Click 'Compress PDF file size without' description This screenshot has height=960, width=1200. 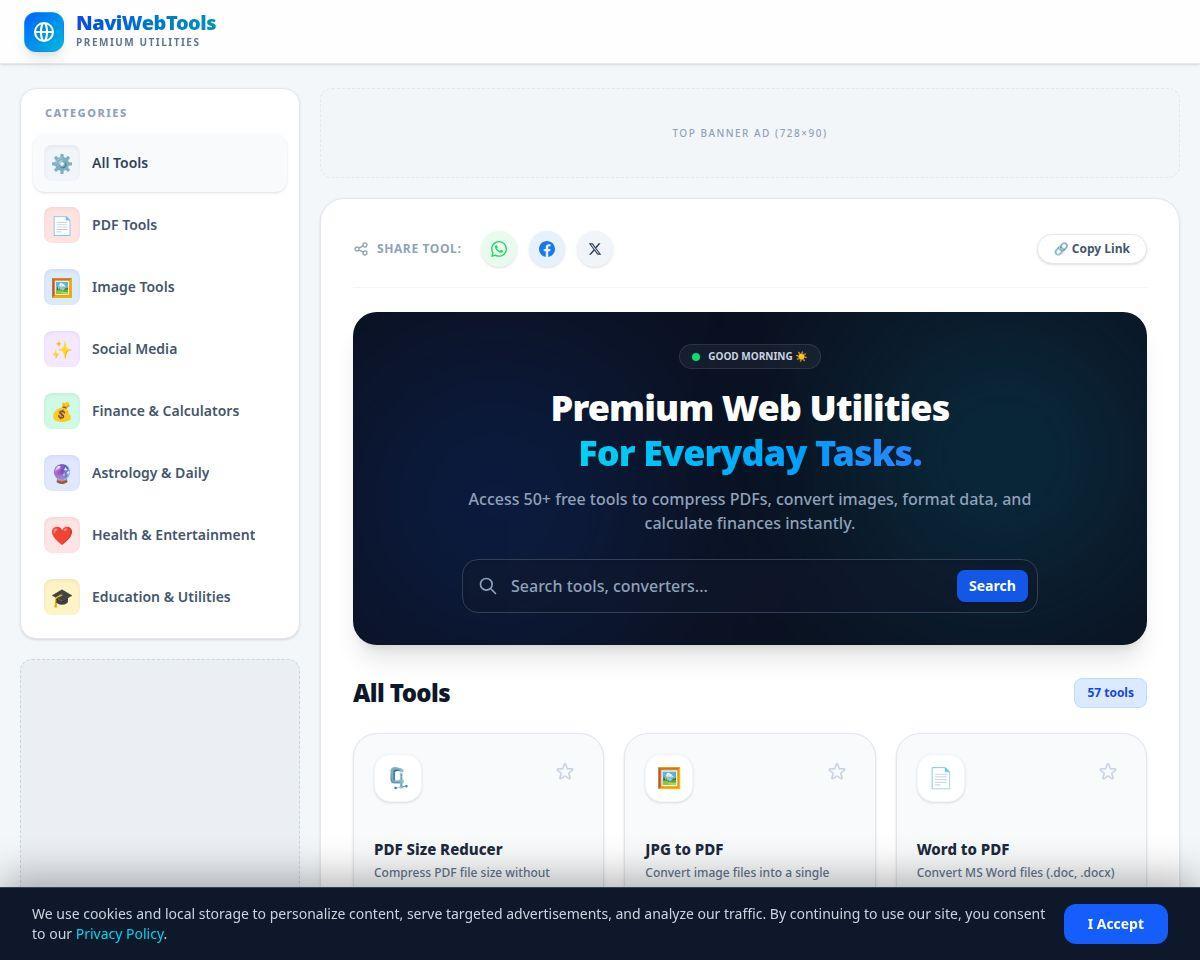coord(462,873)
